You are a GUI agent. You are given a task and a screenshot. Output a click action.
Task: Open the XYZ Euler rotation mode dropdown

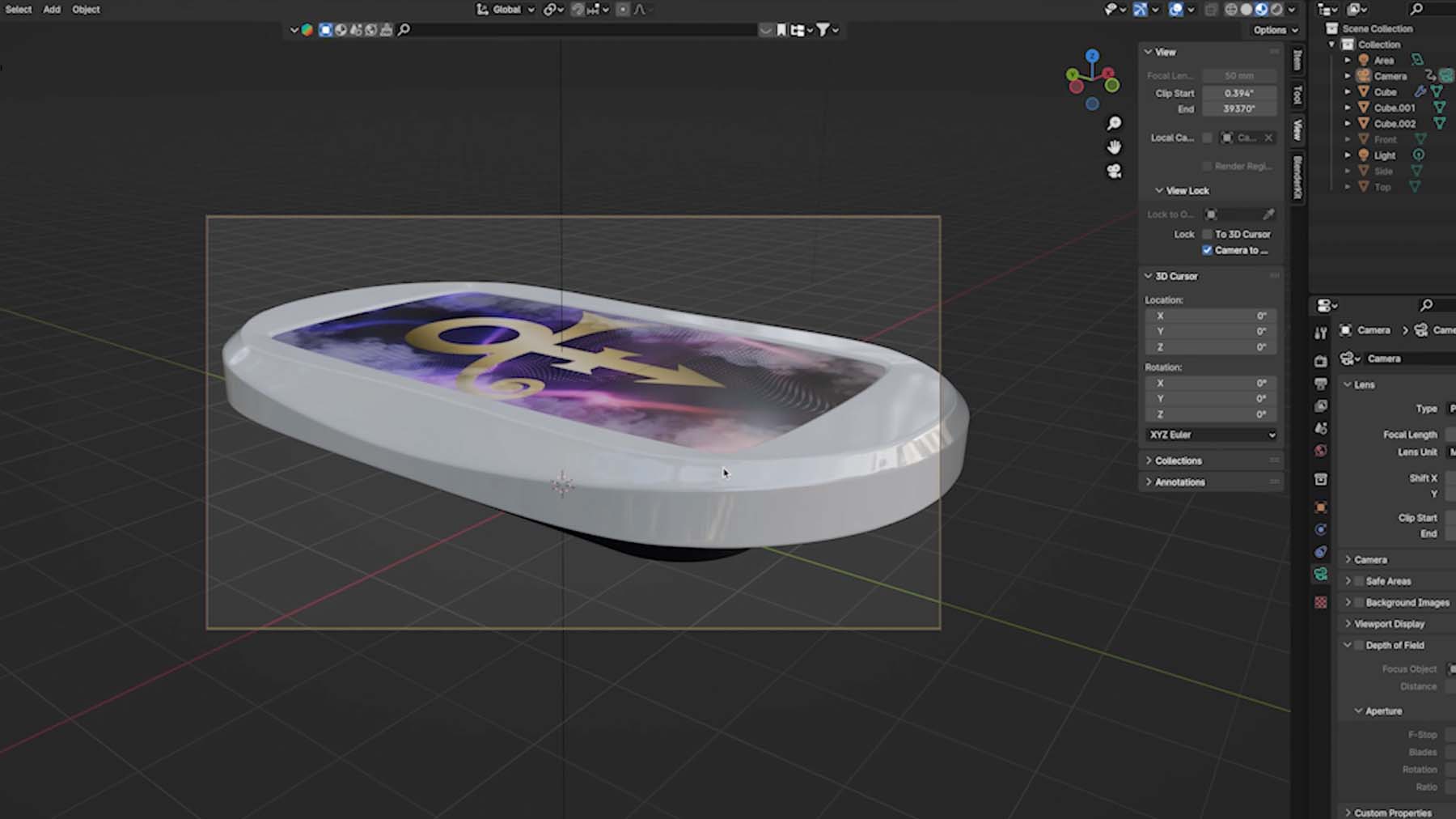click(1211, 435)
